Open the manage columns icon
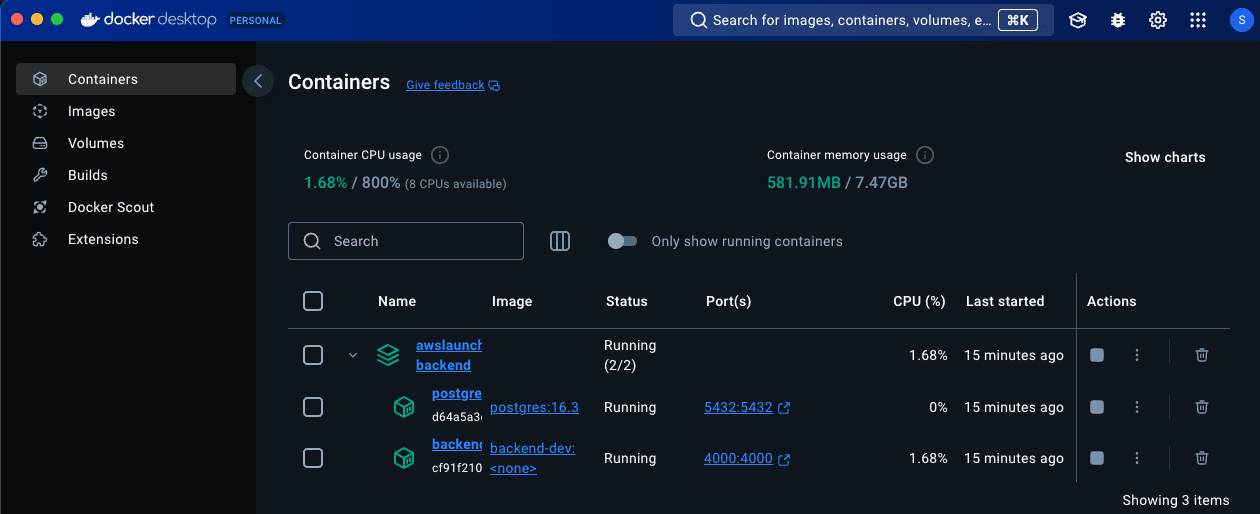 [x=560, y=241]
